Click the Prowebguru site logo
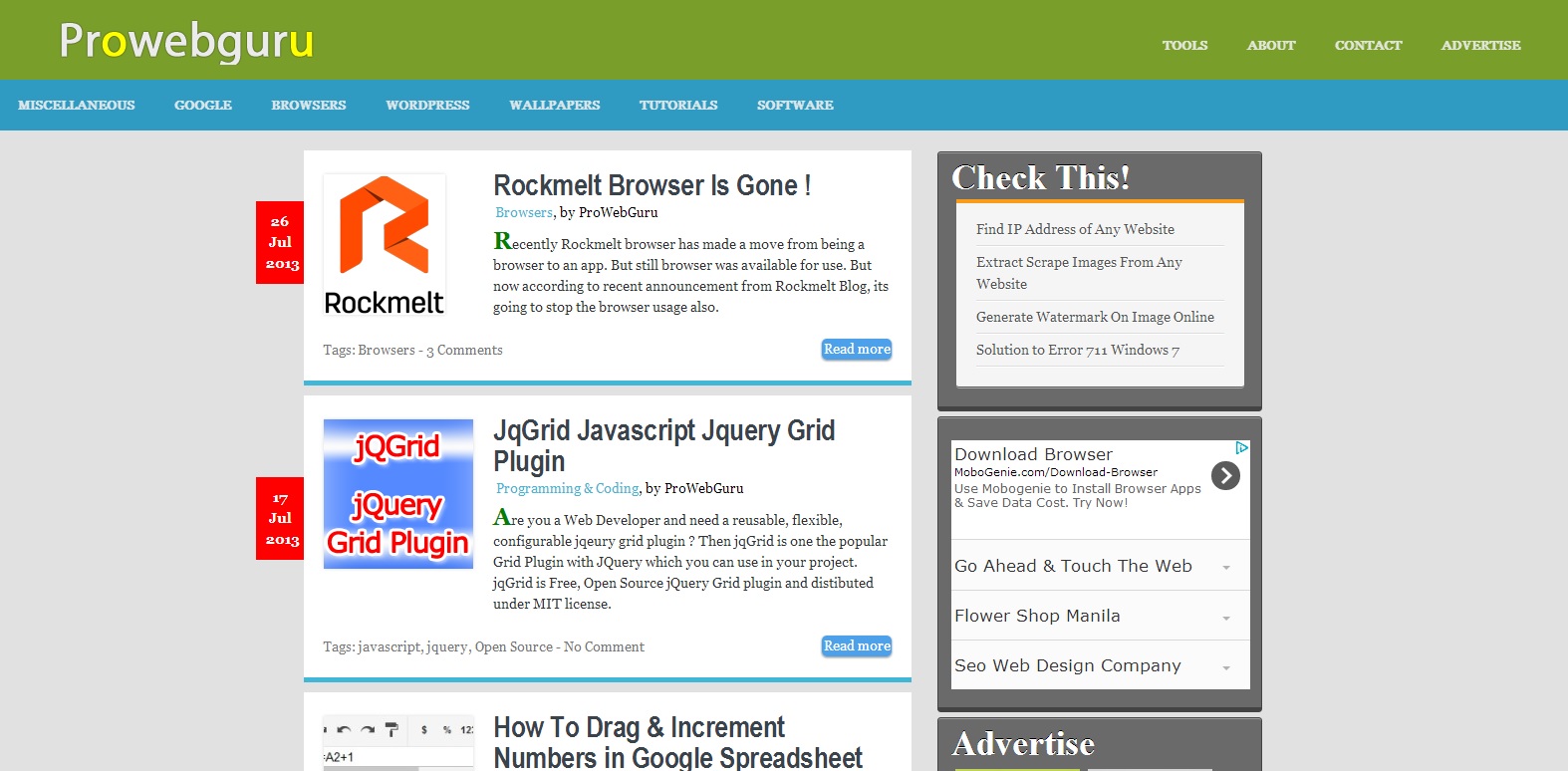 click(186, 42)
